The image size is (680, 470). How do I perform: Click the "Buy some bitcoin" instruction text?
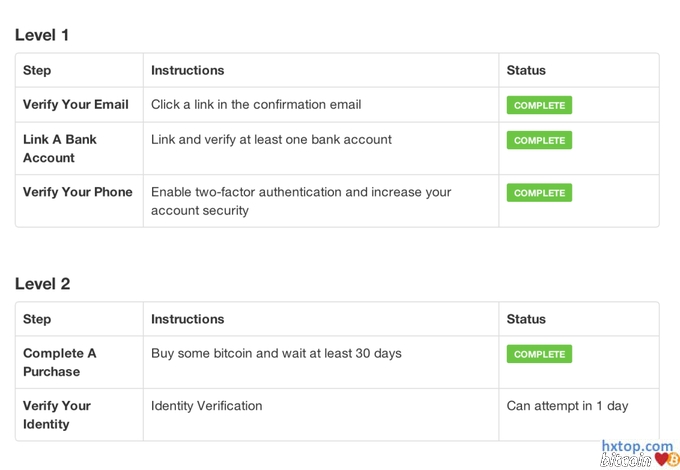276,353
